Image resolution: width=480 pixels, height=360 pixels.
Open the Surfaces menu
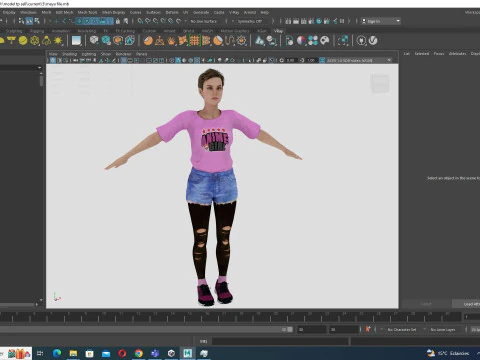pos(153,12)
